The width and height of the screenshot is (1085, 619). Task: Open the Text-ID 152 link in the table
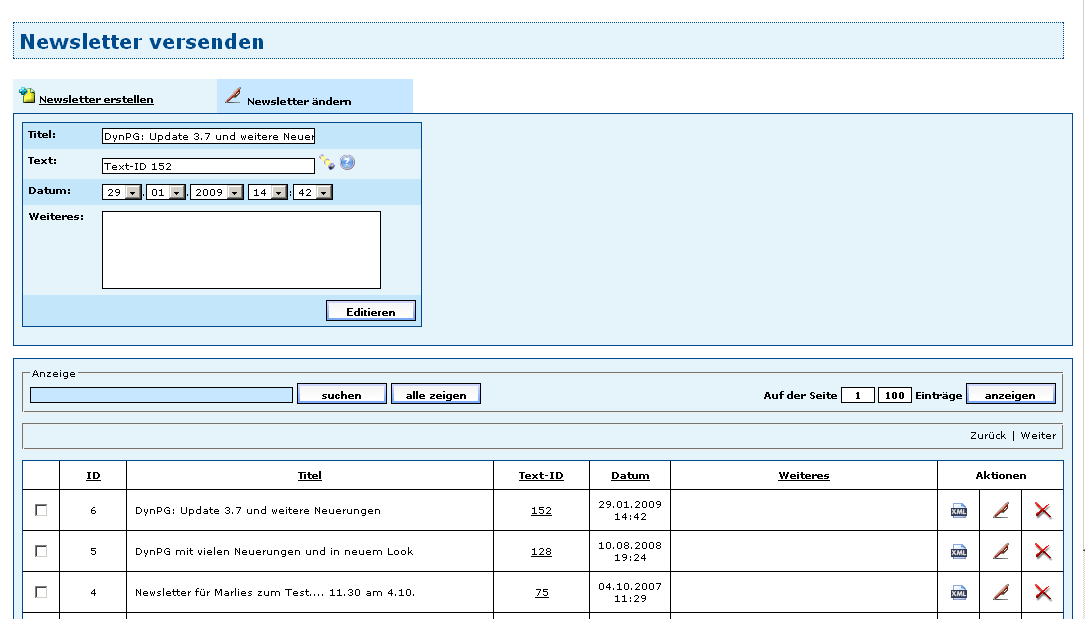[541, 511]
